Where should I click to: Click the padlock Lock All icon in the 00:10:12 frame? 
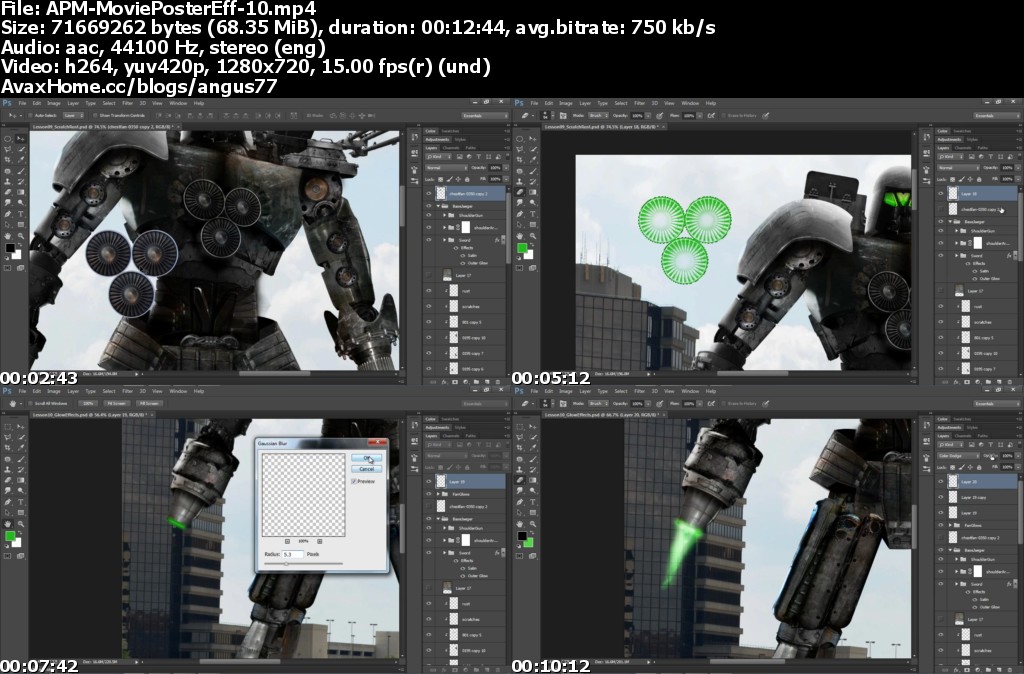[x=979, y=468]
